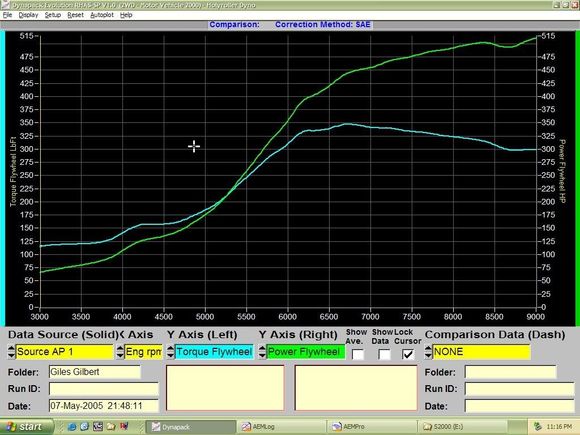Click the green Power Flywheel field
Image resolution: width=580 pixels, height=435 pixels.
click(x=306, y=352)
